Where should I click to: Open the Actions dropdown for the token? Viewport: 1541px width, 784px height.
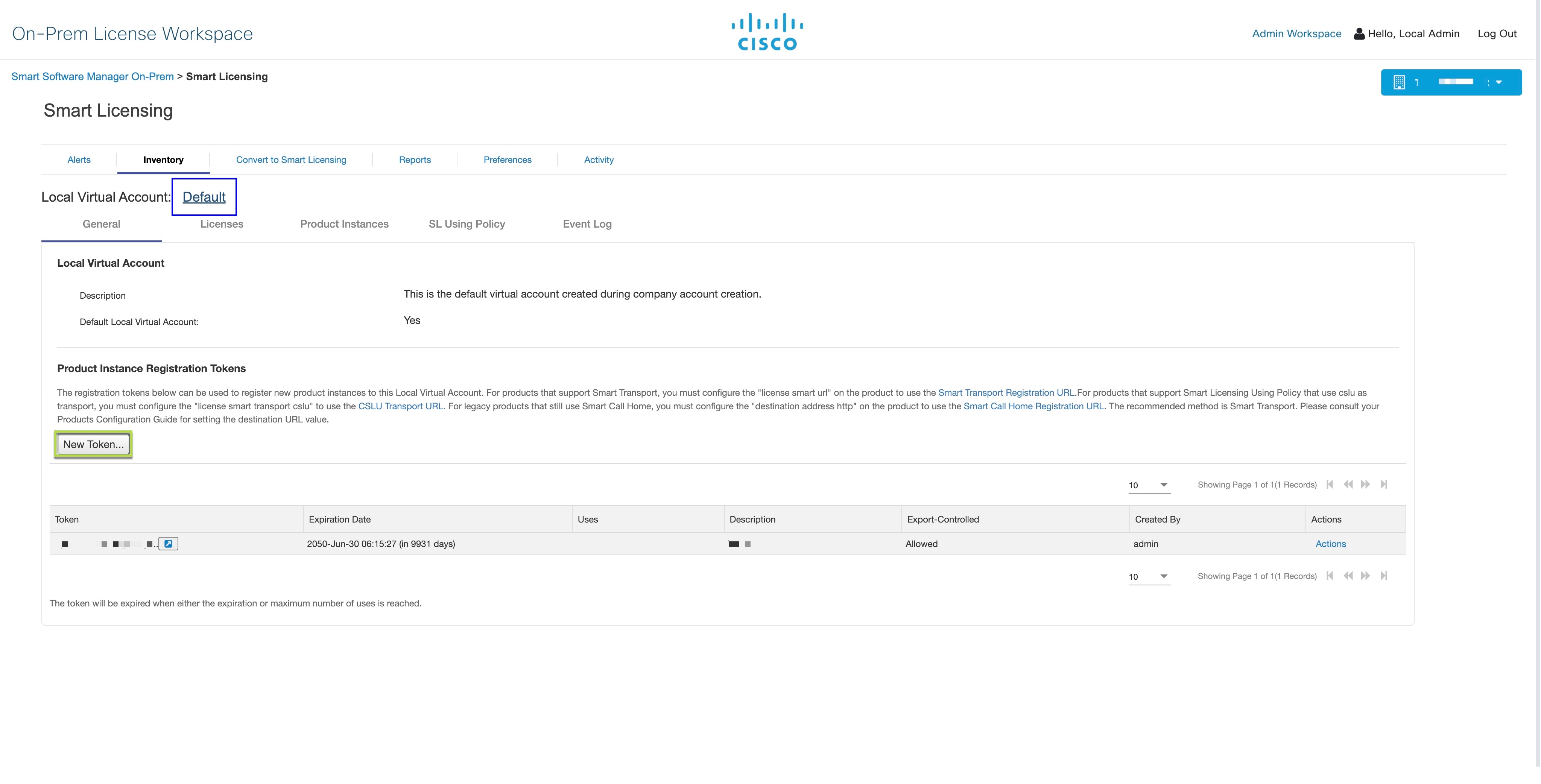coord(1331,543)
